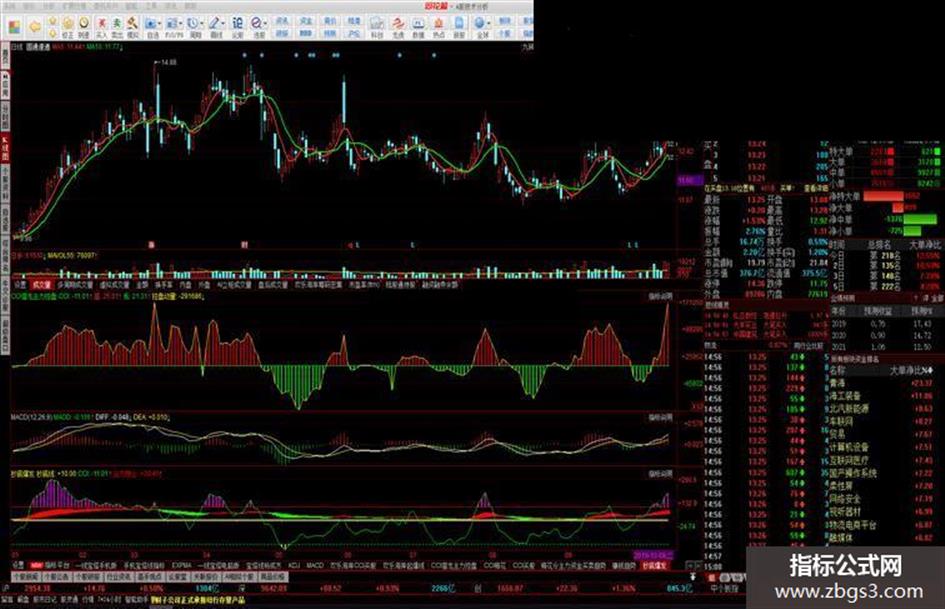945x609 pixels.
Task: Click the F10/F9 info toolbar icon
Action: coord(172,28)
